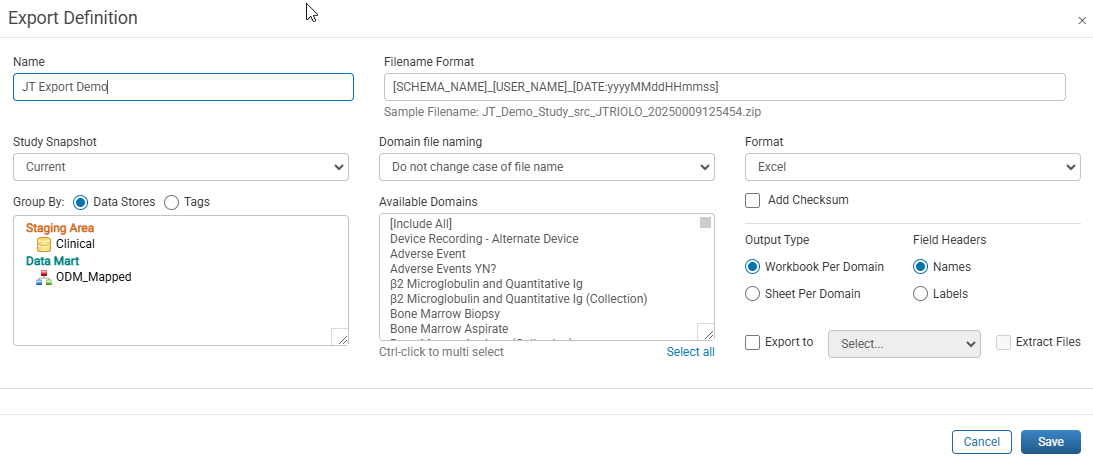This screenshot has width=1093, height=464.
Task: Tick the Extract Files checkbox
Action: click(x=1004, y=342)
